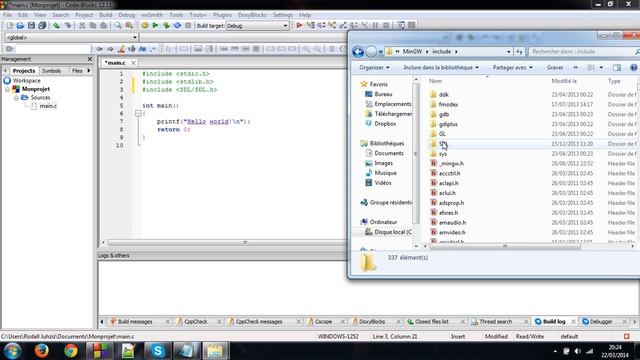
Task: Click MinGW in the address breadcrumb
Action: pyautogui.click(x=412, y=52)
